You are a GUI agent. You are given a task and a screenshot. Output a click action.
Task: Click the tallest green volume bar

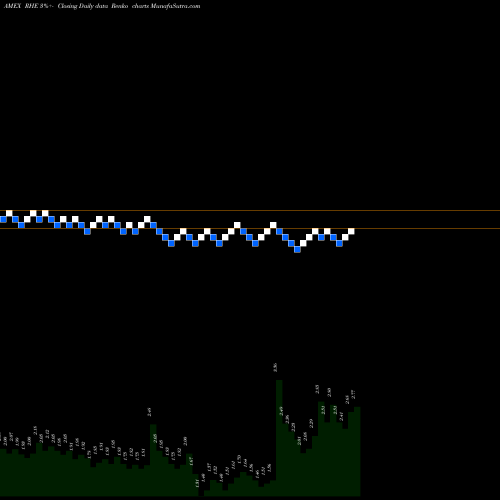point(279,438)
